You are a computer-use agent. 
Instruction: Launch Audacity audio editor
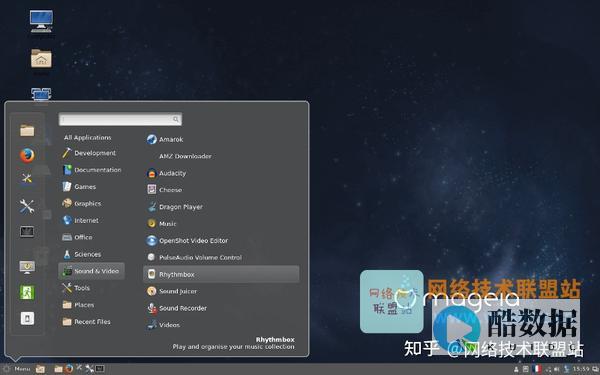(166, 173)
